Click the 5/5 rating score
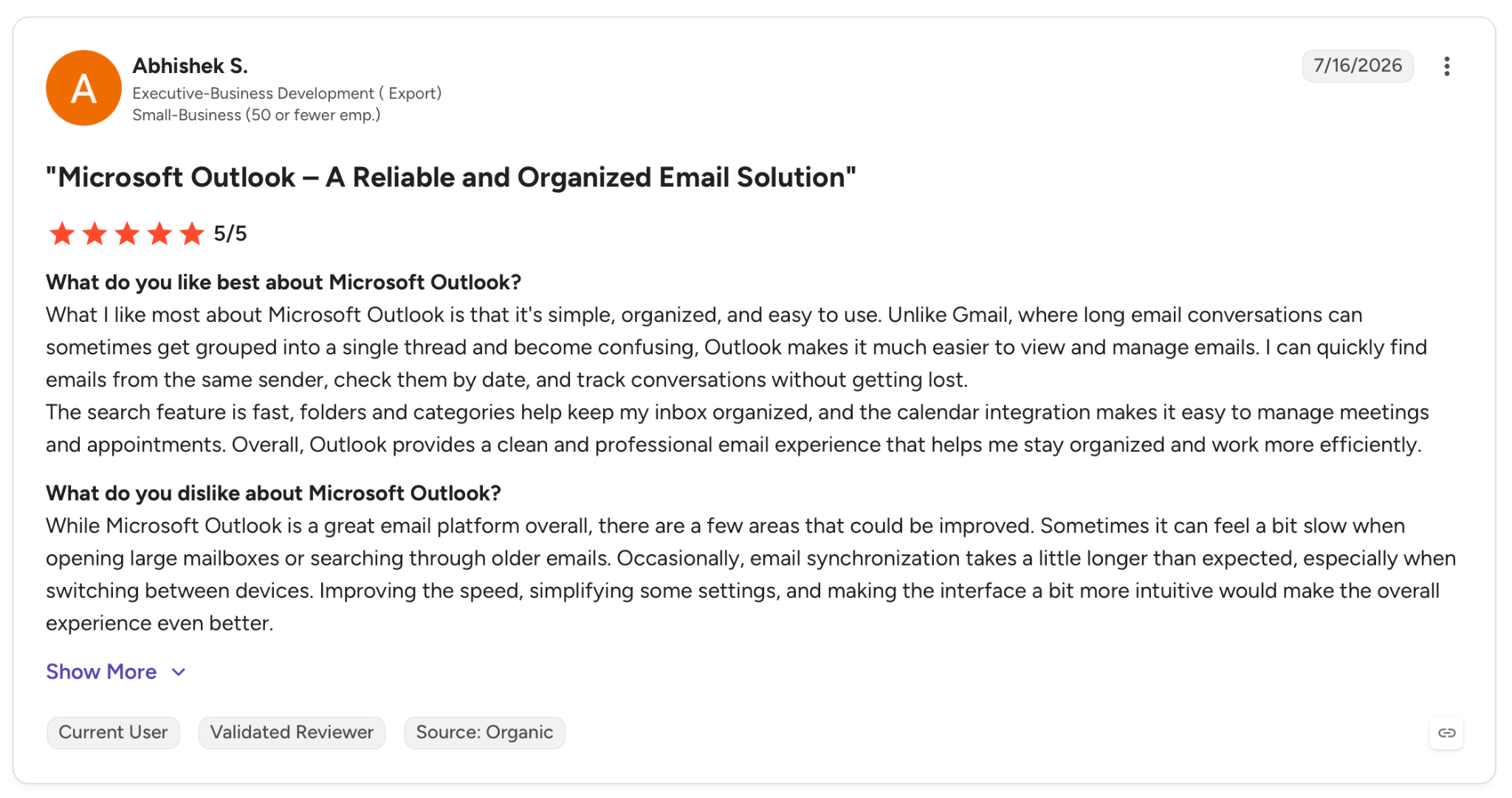 [230, 234]
